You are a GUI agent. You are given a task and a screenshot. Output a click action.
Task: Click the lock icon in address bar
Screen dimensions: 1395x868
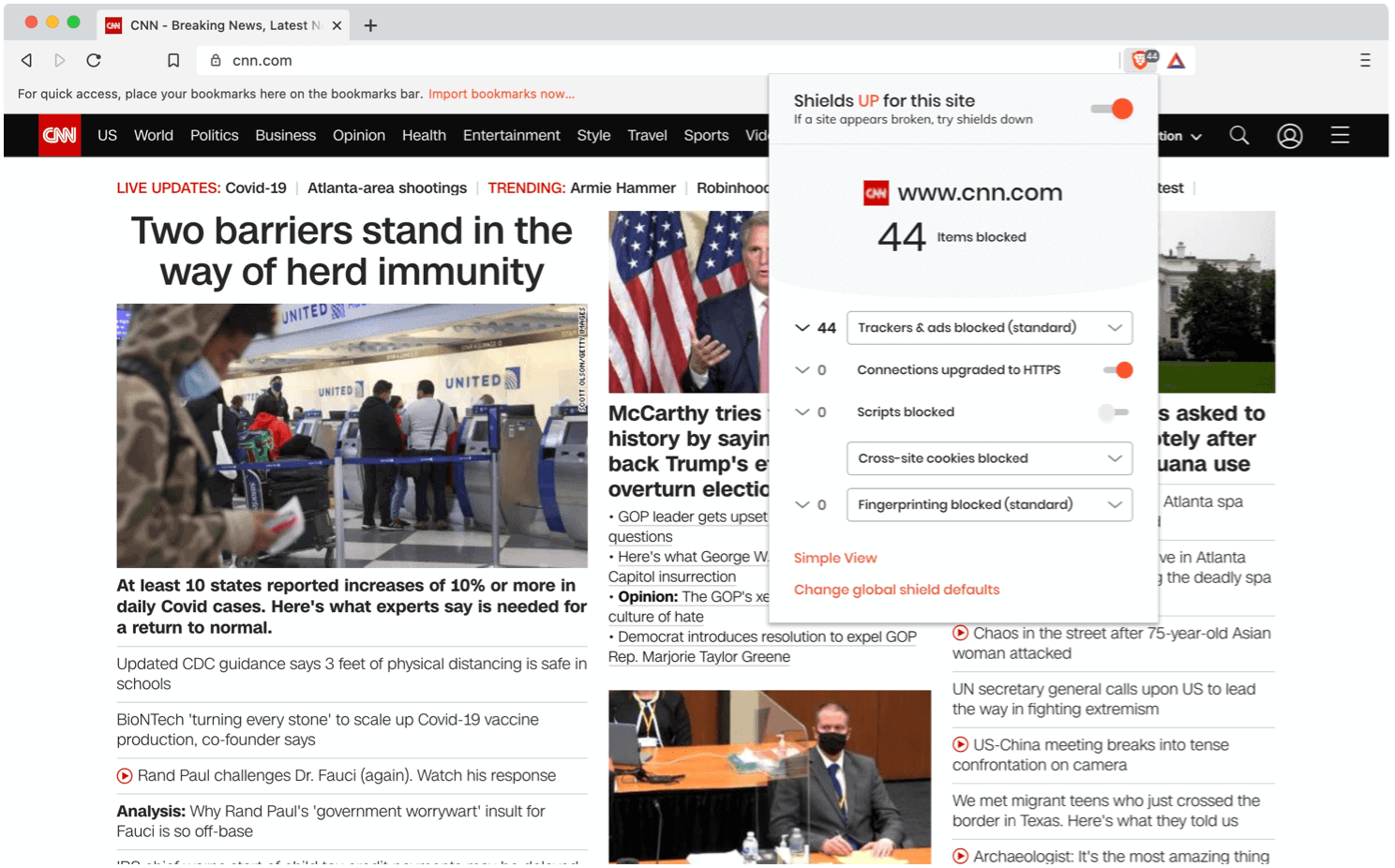[x=216, y=60]
